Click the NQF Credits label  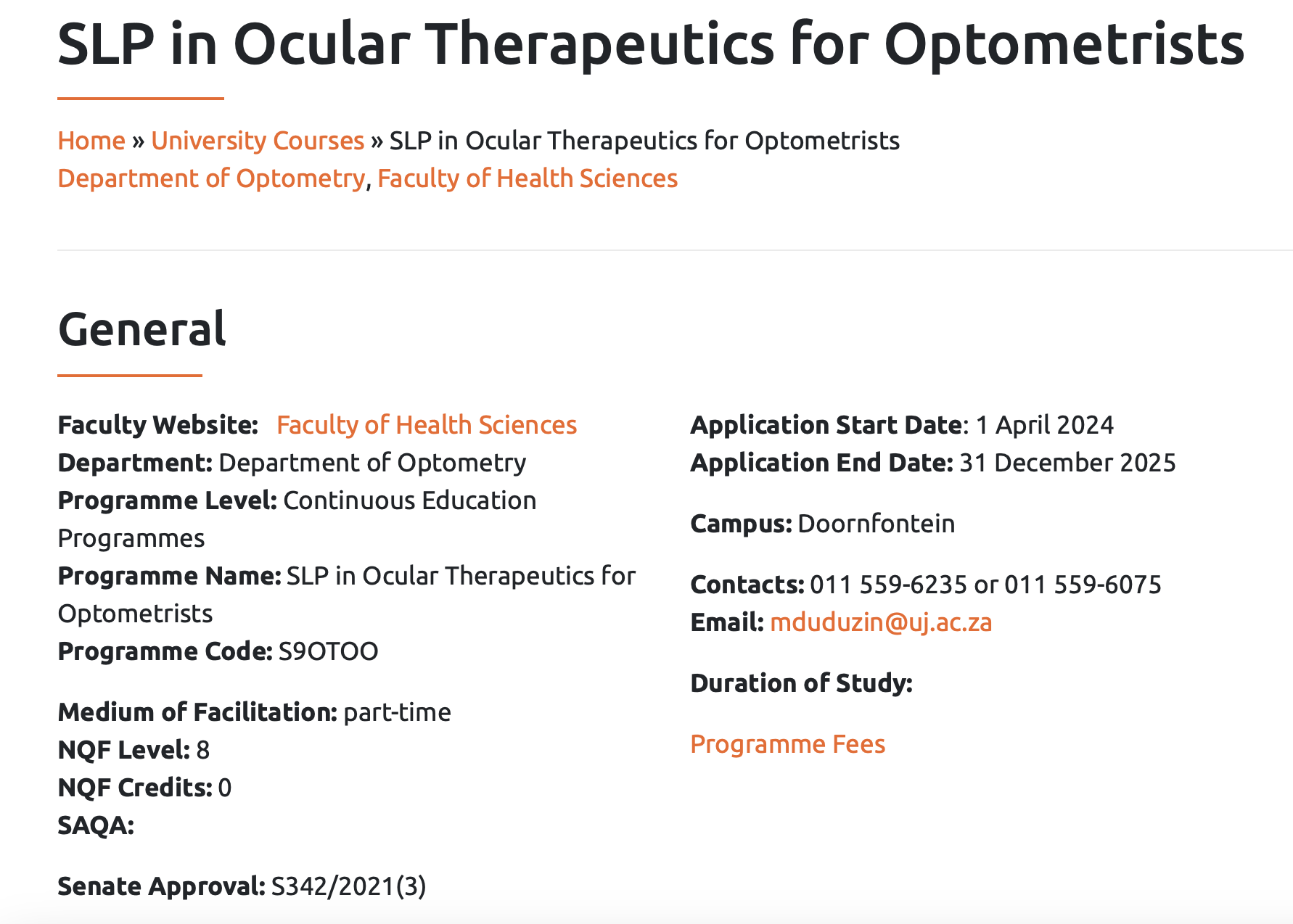[135, 788]
